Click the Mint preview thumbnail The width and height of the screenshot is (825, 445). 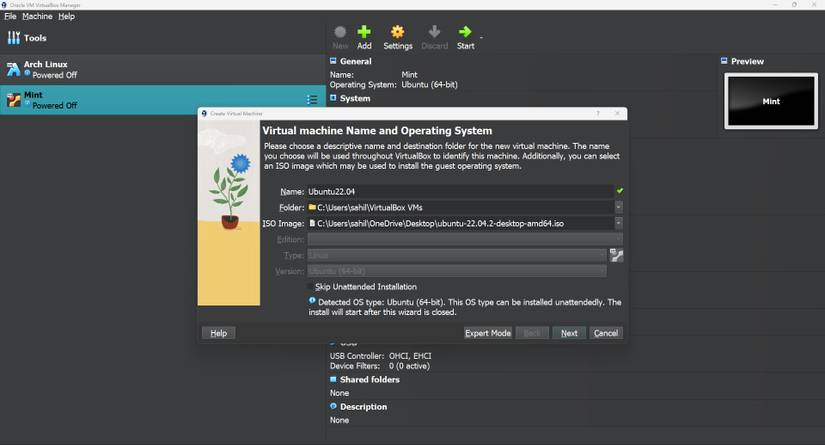(771, 101)
